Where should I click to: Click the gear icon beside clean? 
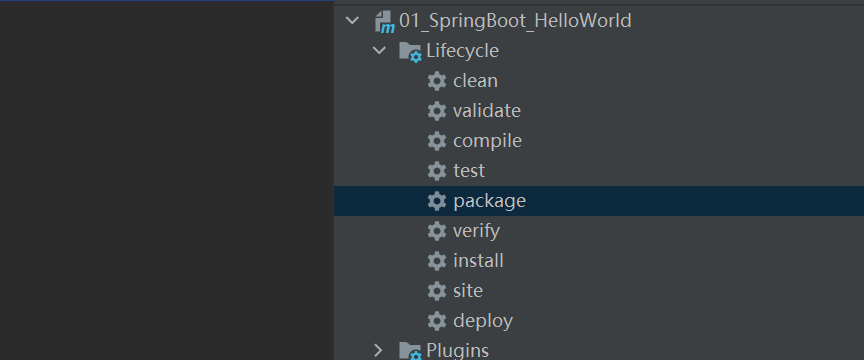point(437,81)
